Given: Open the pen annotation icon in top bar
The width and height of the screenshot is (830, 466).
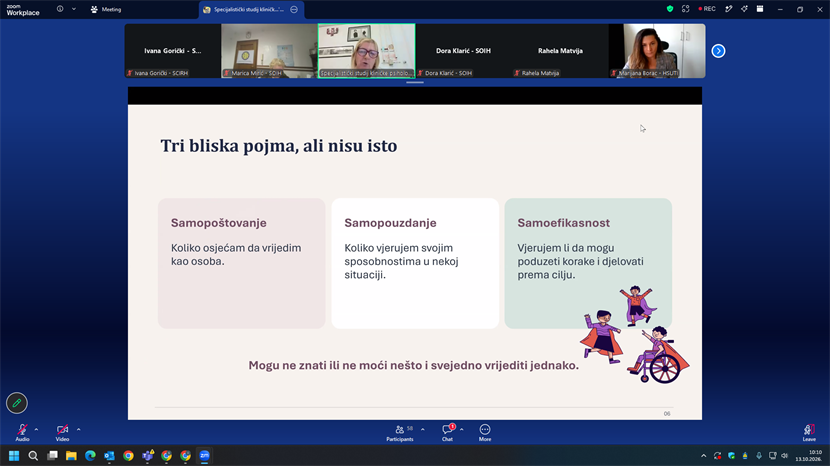Looking at the screenshot, I should click(729, 9).
